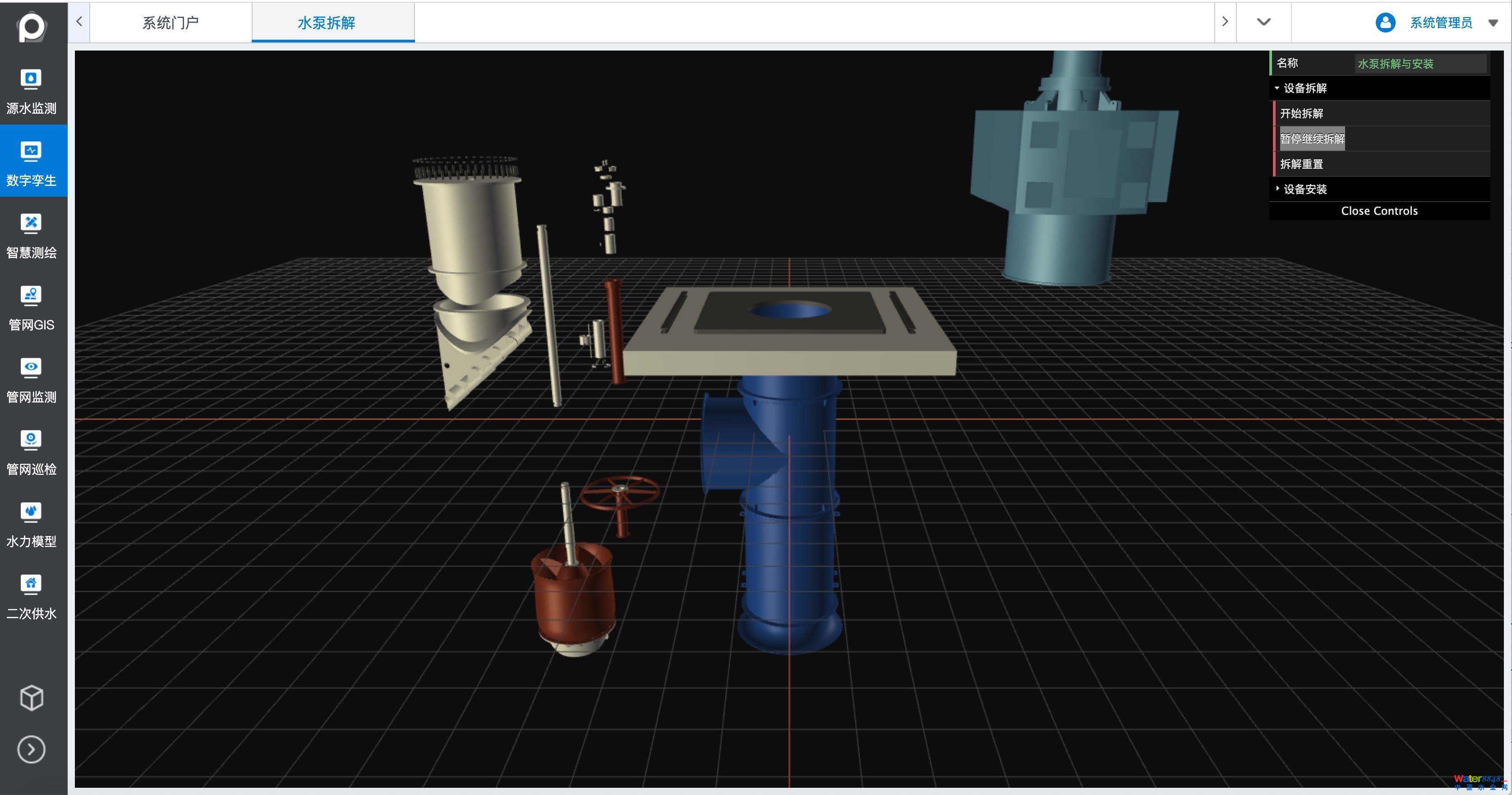Go to 管网巡检 sidebar icon

[x=31, y=440]
